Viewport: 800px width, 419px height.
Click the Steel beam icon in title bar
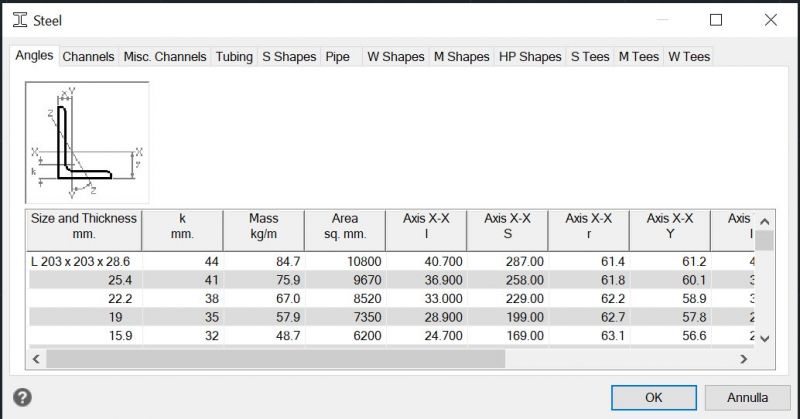[x=19, y=20]
